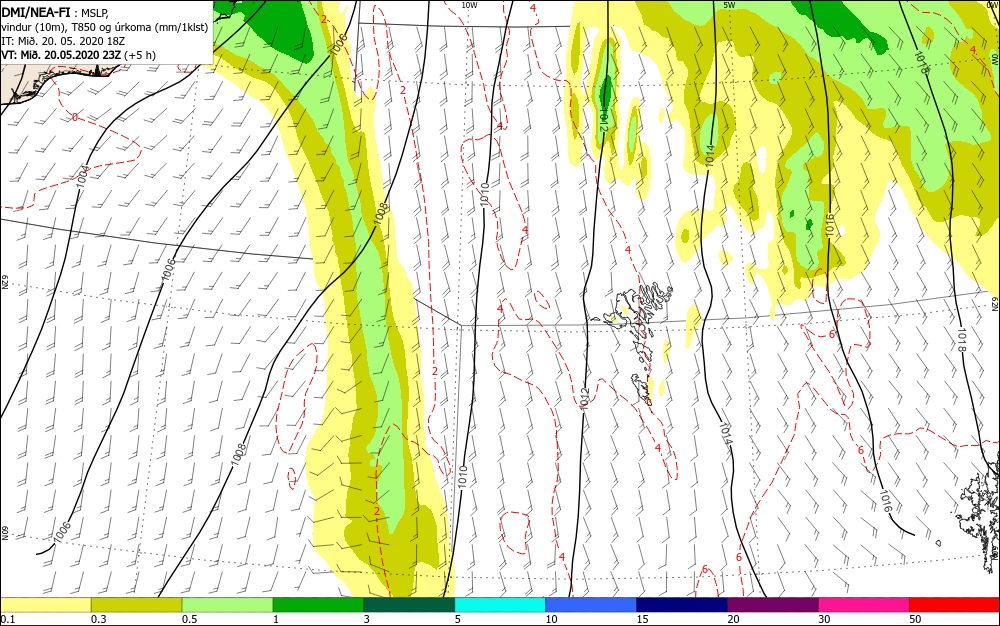Screen dimensions: 1000x626
Task: Pick the cyan 5–10 legend swatch
Action: 500,605
